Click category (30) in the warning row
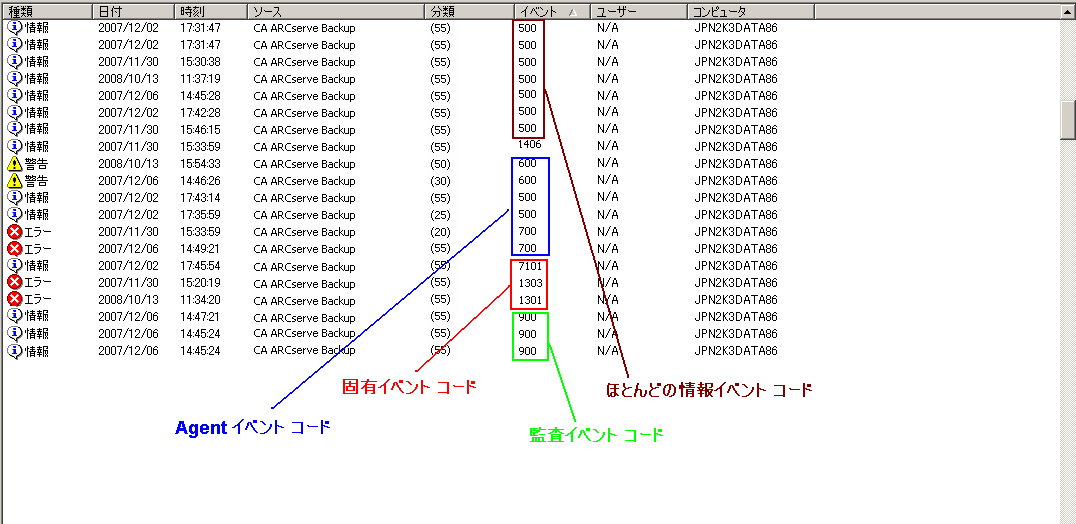1076x524 pixels. [440, 181]
